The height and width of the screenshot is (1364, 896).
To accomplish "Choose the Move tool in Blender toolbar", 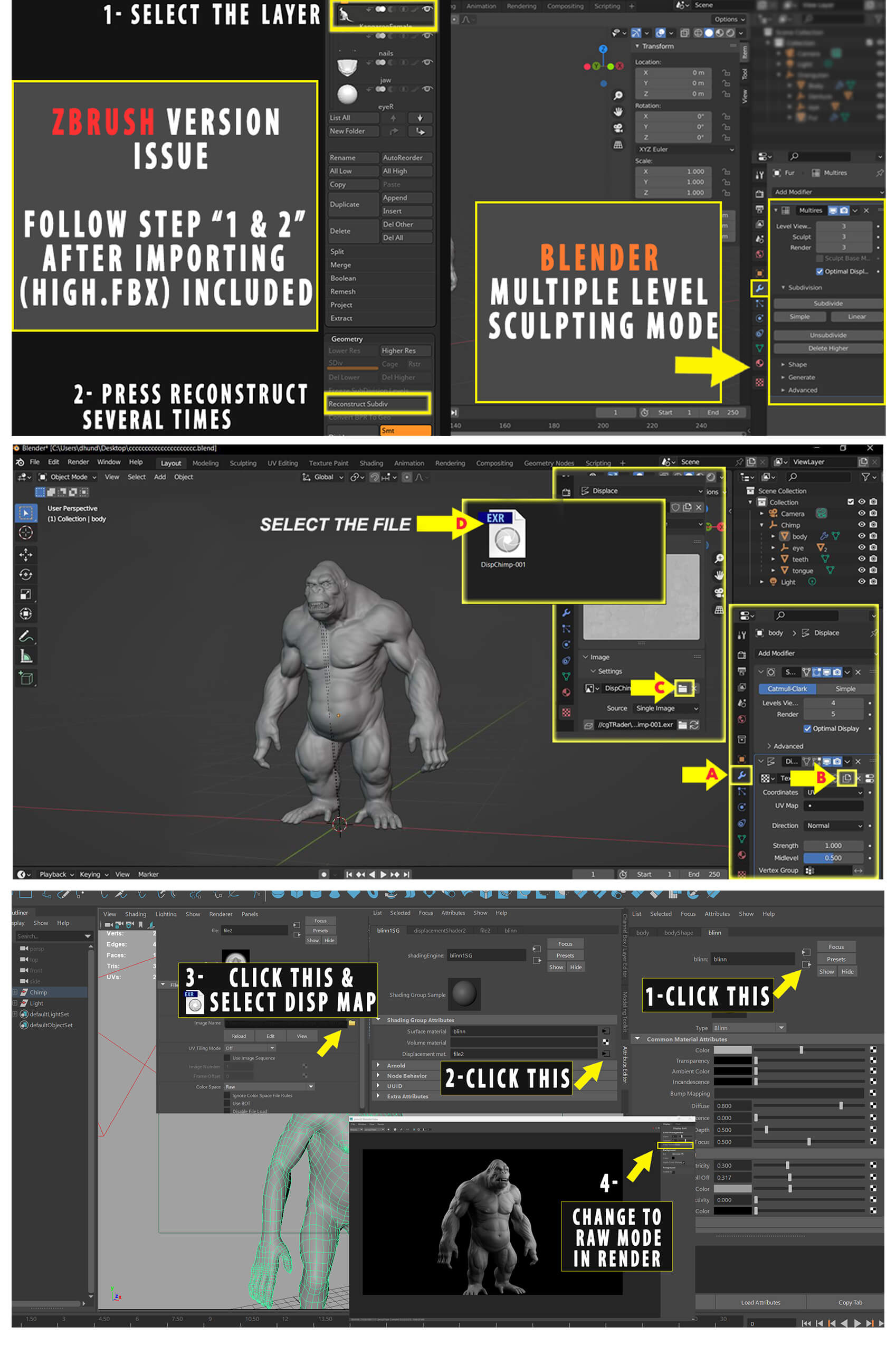I will click(x=26, y=554).
